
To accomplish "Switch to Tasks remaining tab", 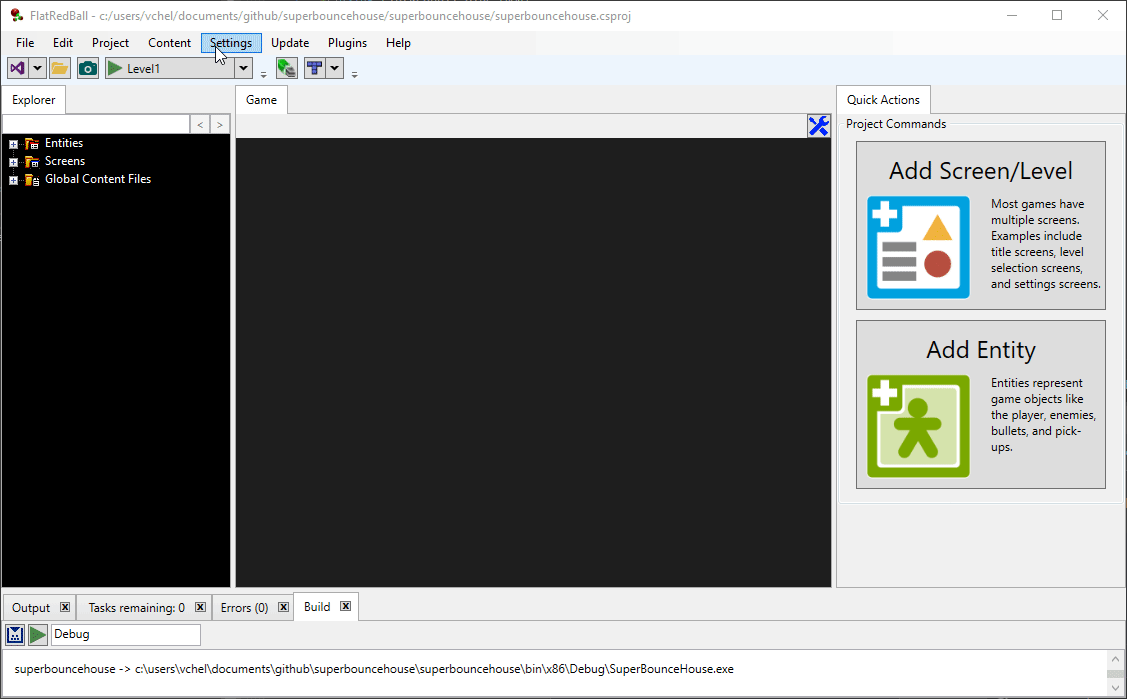I will 137,608.
